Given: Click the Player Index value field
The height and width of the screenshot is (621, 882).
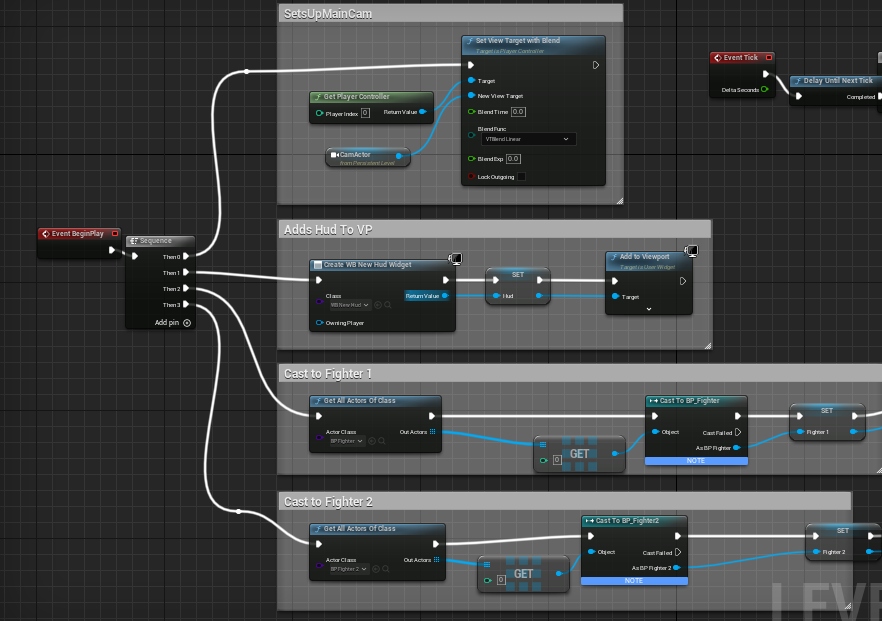Looking at the screenshot, I should tap(365, 113).
